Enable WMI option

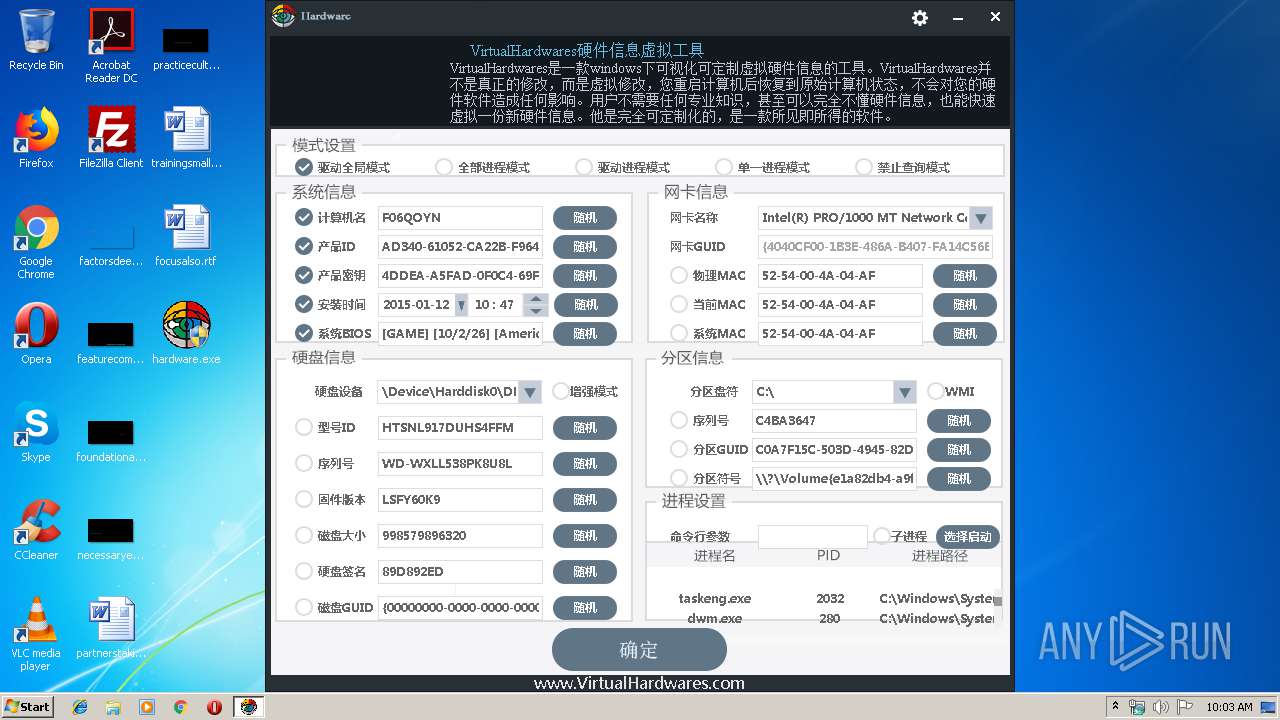click(936, 391)
